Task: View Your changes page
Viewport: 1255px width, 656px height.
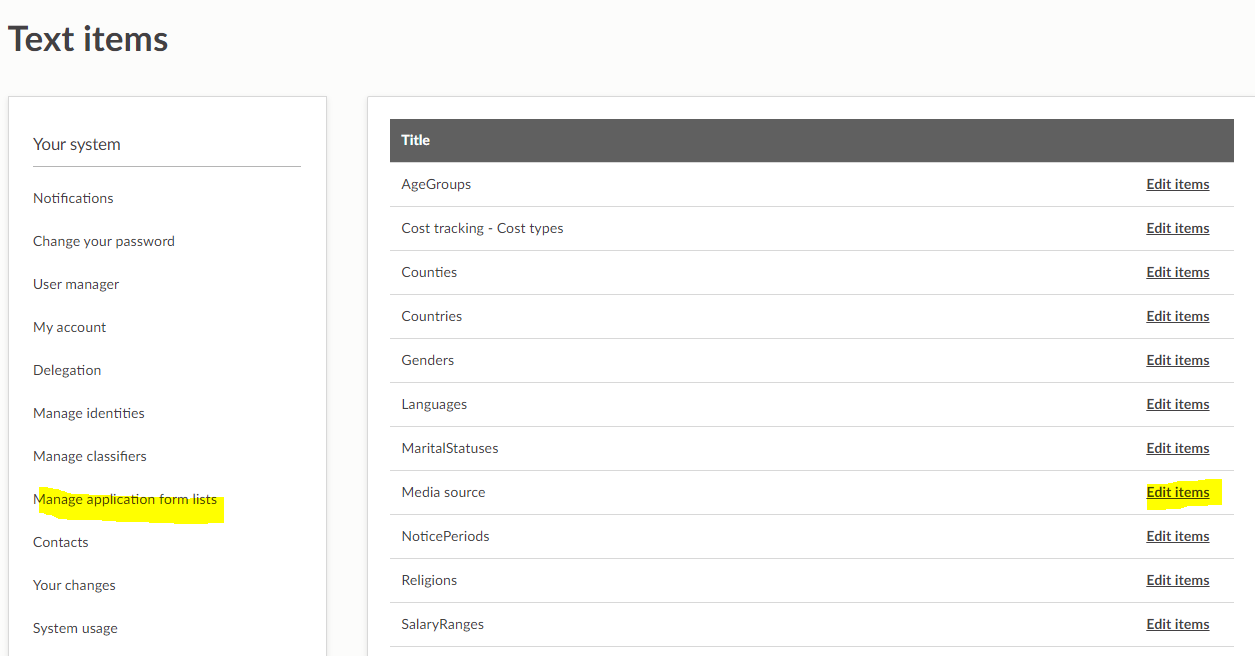Action: coord(74,585)
